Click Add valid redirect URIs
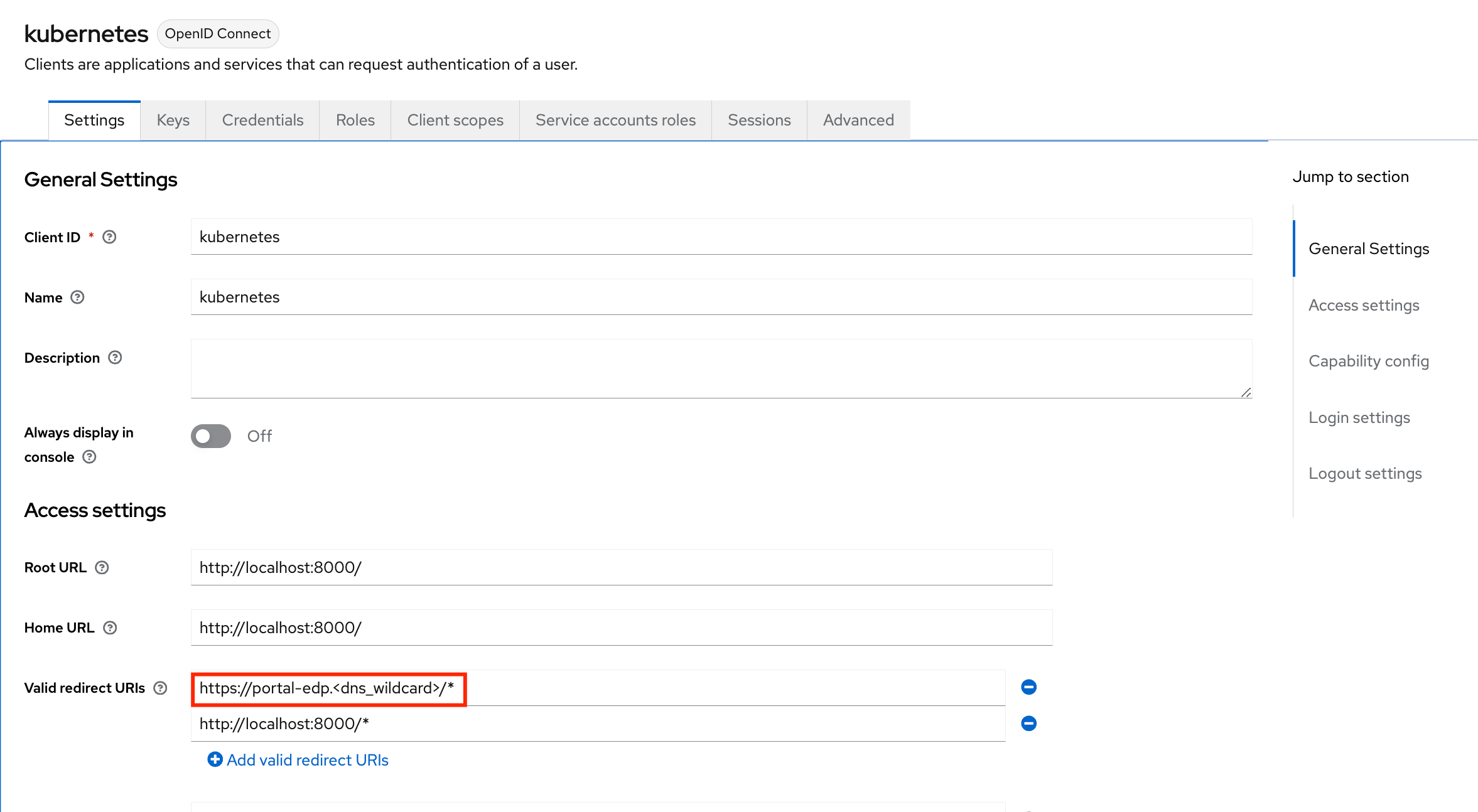 click(x=308, y=759)
